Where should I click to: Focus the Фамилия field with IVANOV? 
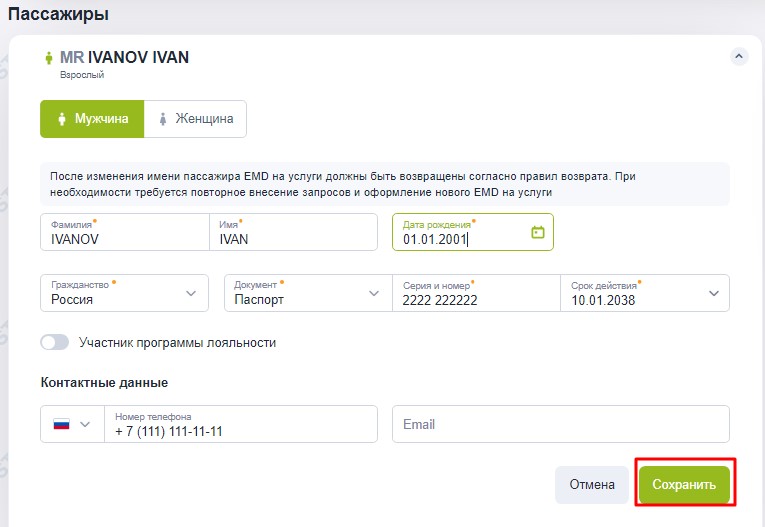[x=125, y=232]
